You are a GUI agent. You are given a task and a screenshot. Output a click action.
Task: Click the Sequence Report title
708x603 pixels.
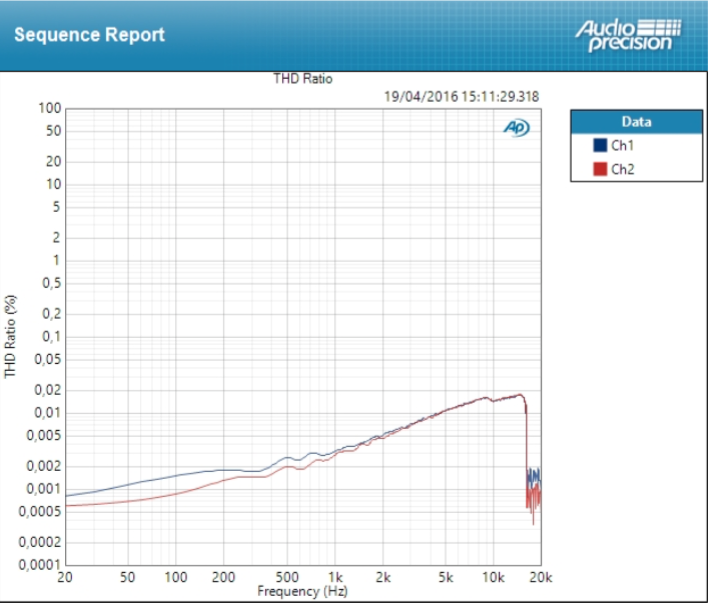click(89, 34)
